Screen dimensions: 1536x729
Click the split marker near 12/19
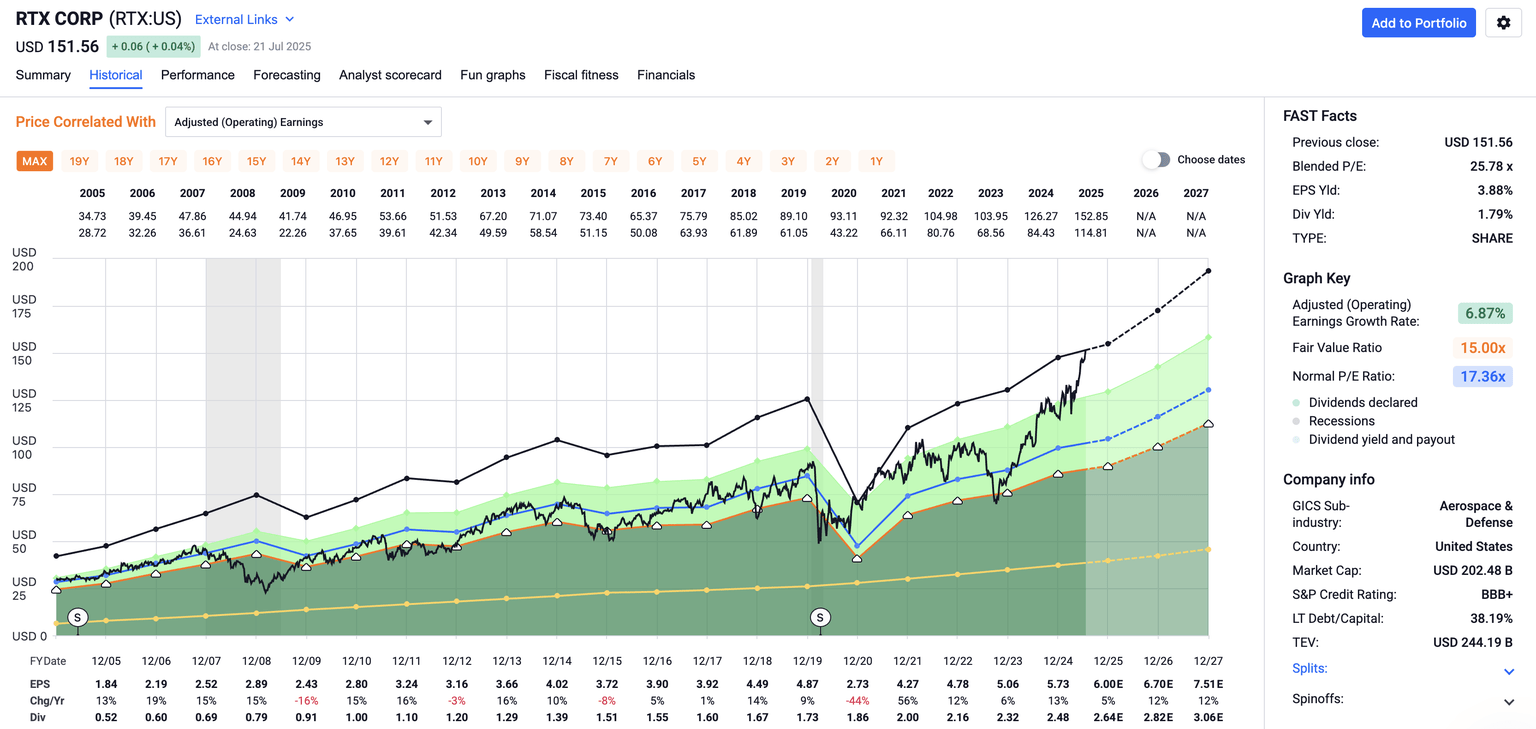(820, 617)
